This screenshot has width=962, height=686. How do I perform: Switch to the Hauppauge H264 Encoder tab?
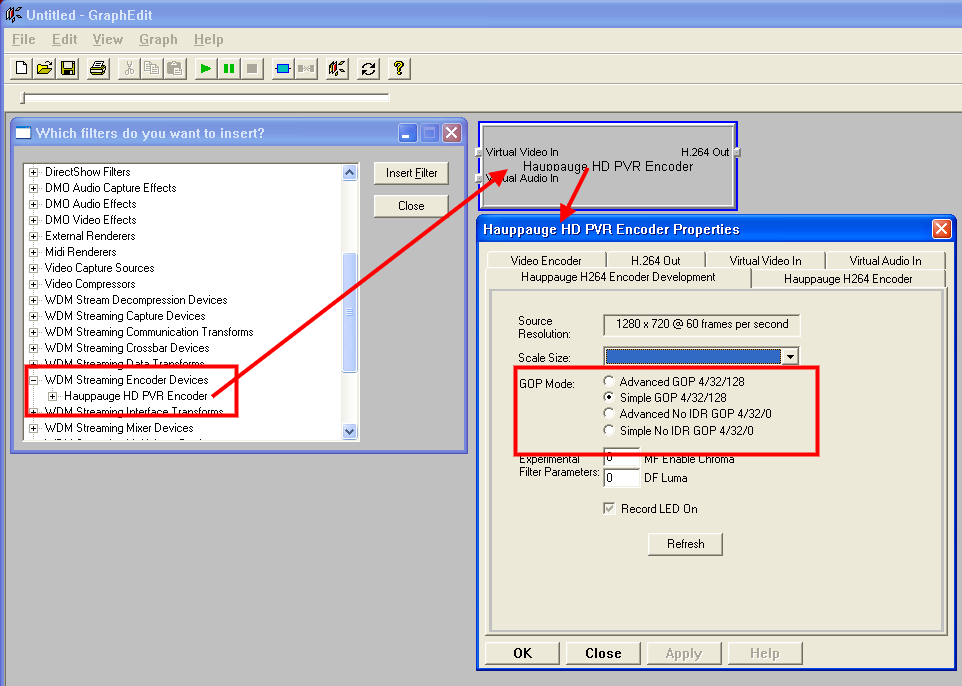(x=848, y=279)
